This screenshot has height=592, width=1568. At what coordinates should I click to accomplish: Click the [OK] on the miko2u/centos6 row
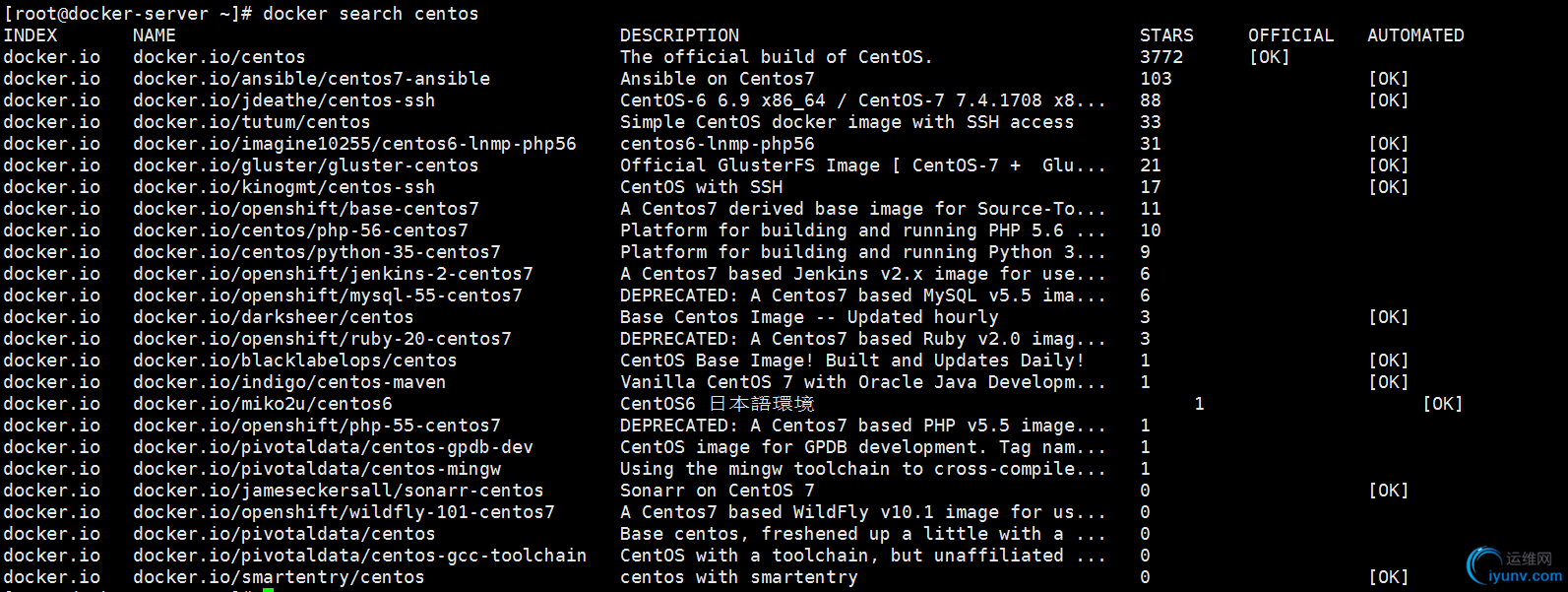[x=1443, y=404]
